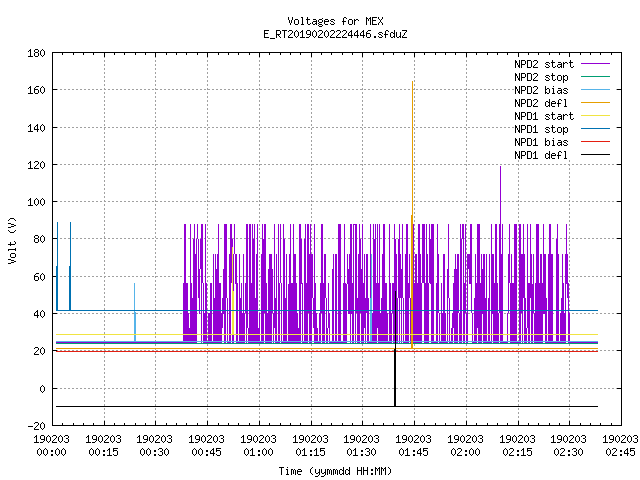Click the 'NPD1 defl' legend label
The width and height of the screenshot is (640, 480).
point(541,156)
